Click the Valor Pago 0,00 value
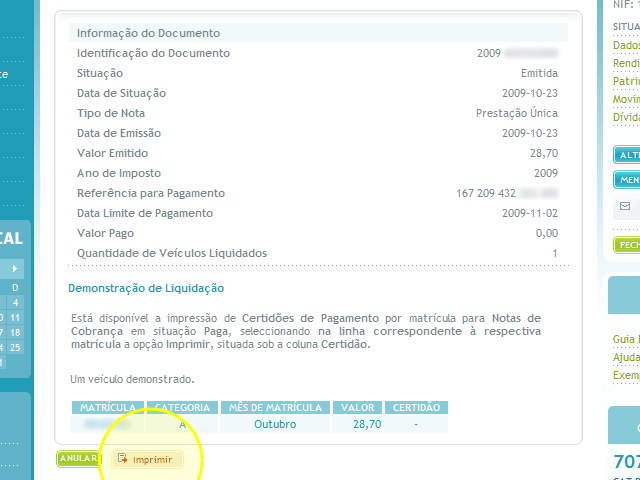This screenshot has height=480, width=640. tap(547, 233)
